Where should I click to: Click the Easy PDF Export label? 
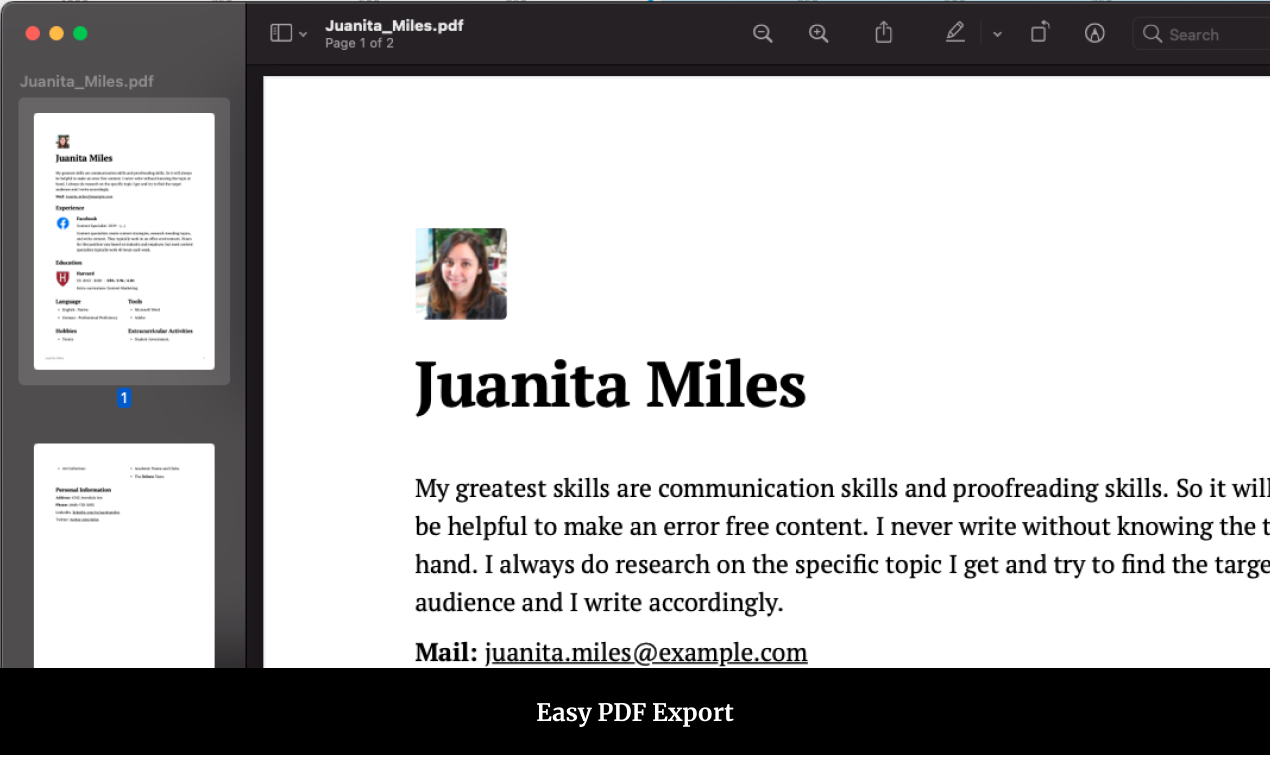pyautogui.click(x=635, y=712)
